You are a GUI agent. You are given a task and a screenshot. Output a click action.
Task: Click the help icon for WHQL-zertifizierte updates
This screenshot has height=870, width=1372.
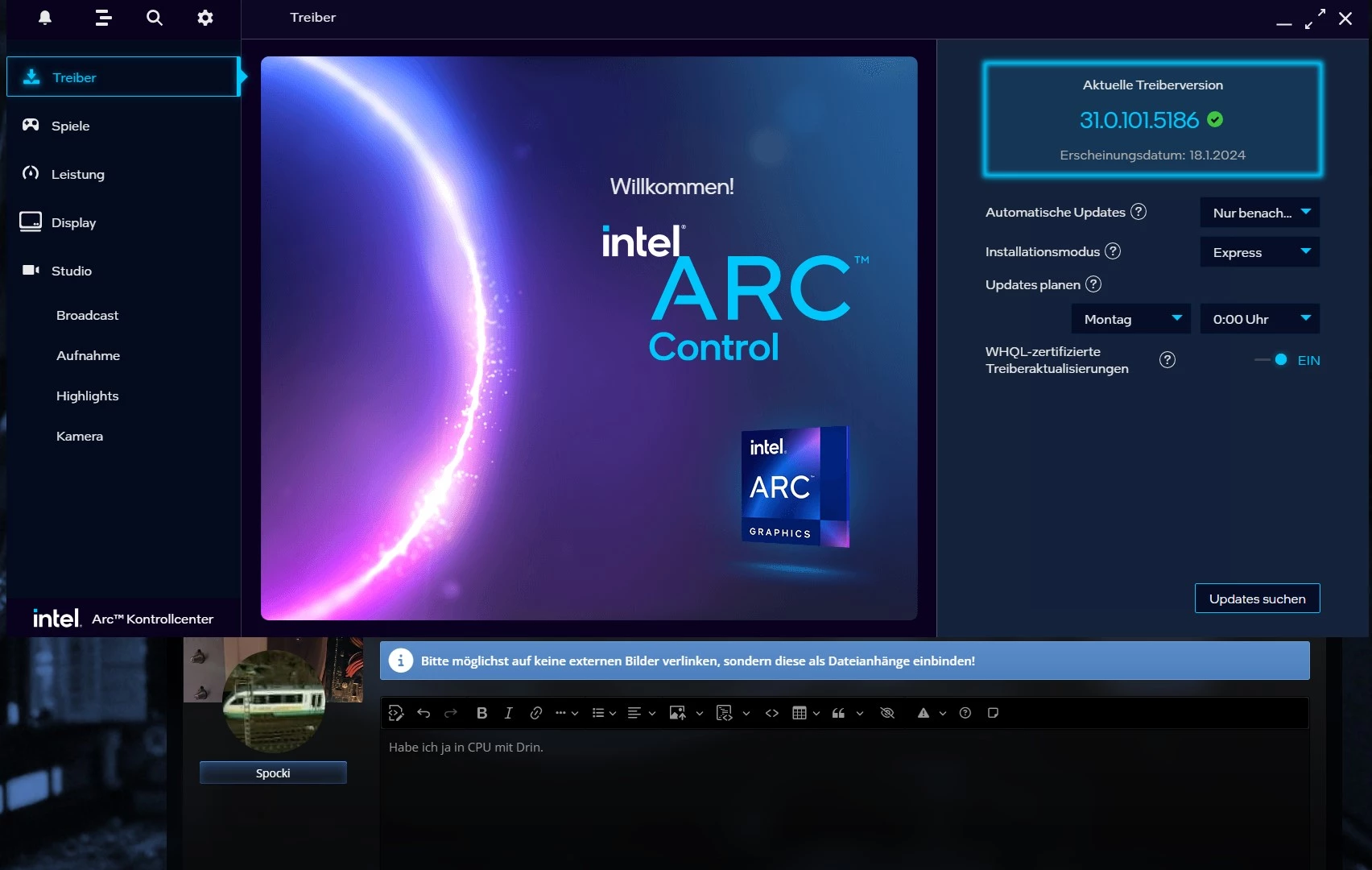1167,360
